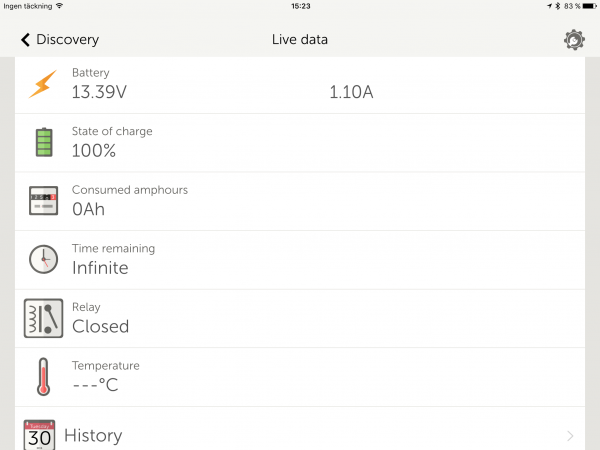Tap the Relay Closed status

pos(100,326)
